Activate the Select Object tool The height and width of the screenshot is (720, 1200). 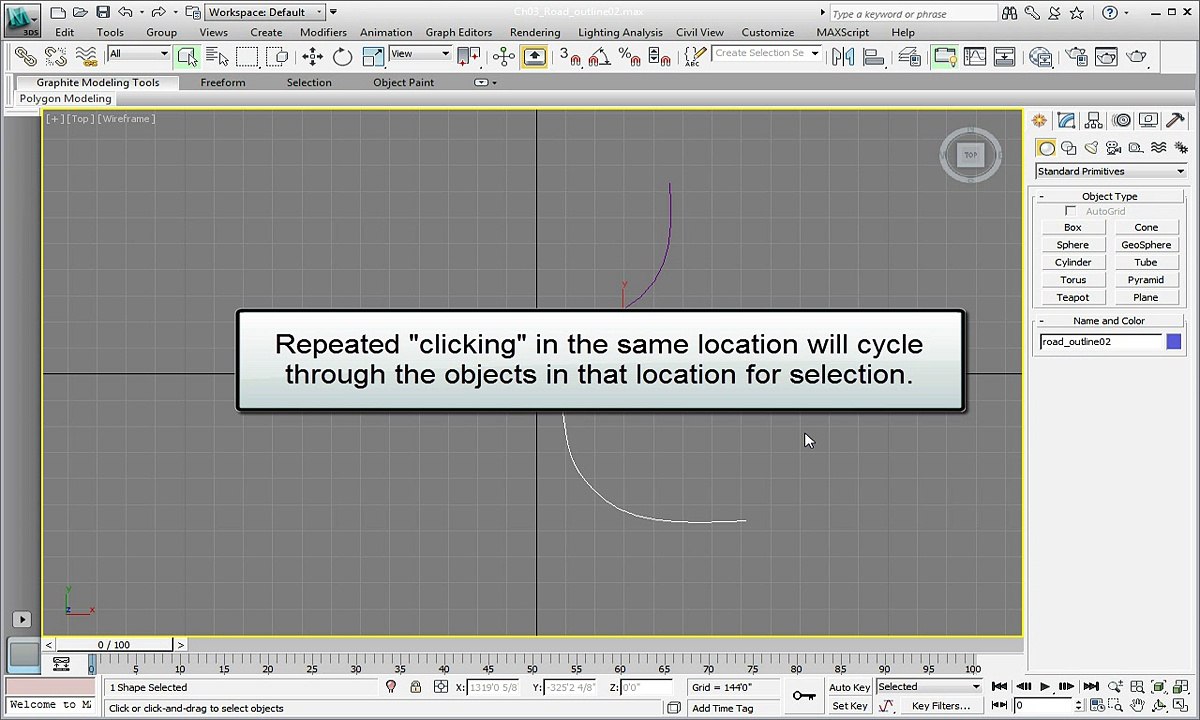tap(187, 56)
